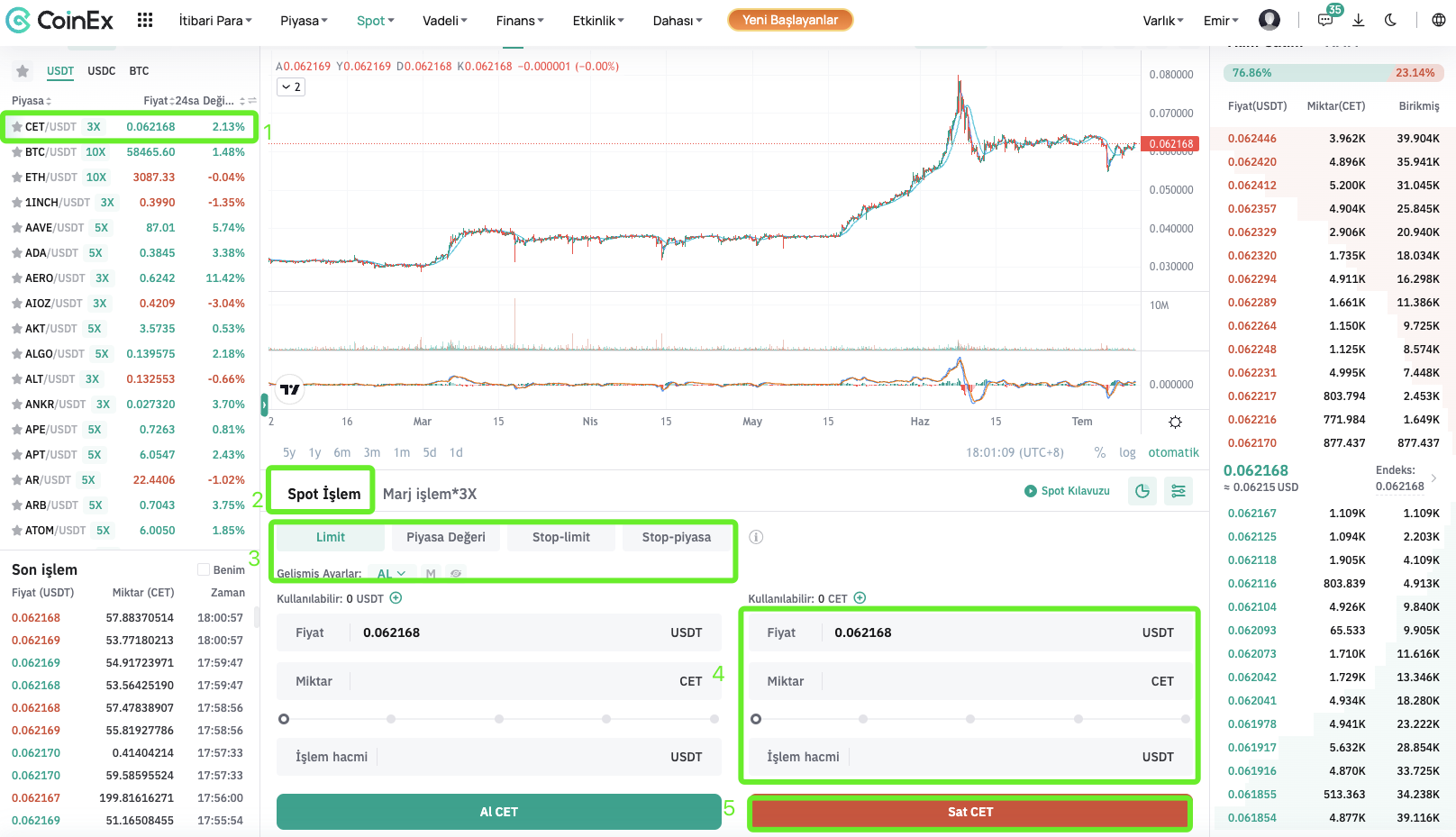Open Spot Kılavuzu guide link

point(1067,491)
